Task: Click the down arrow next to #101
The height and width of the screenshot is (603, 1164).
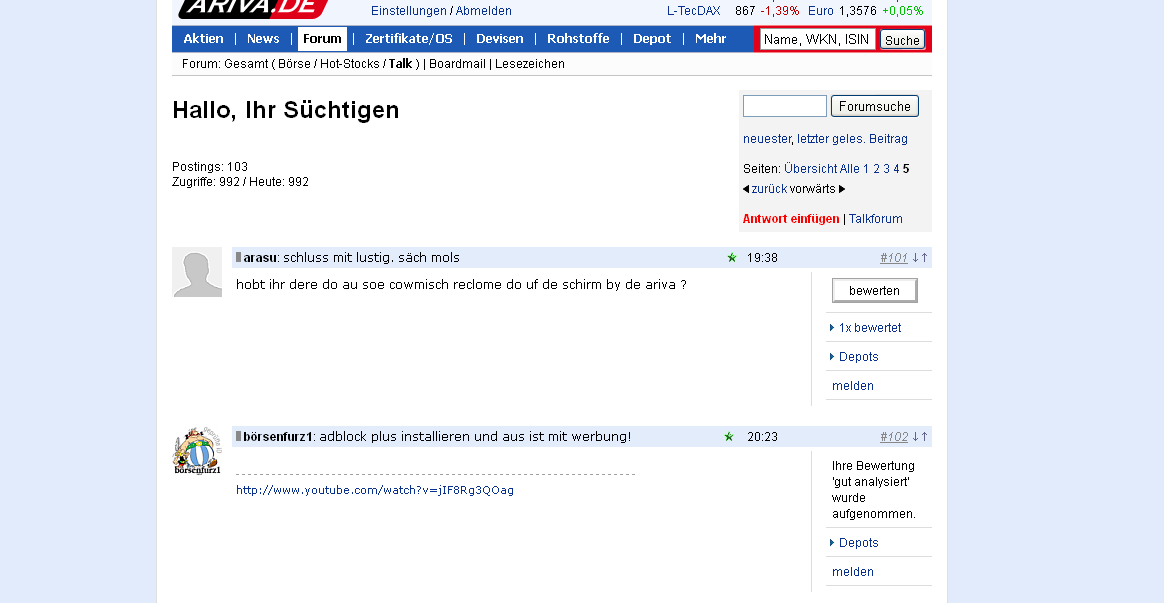Action: [x=915, y=258]
